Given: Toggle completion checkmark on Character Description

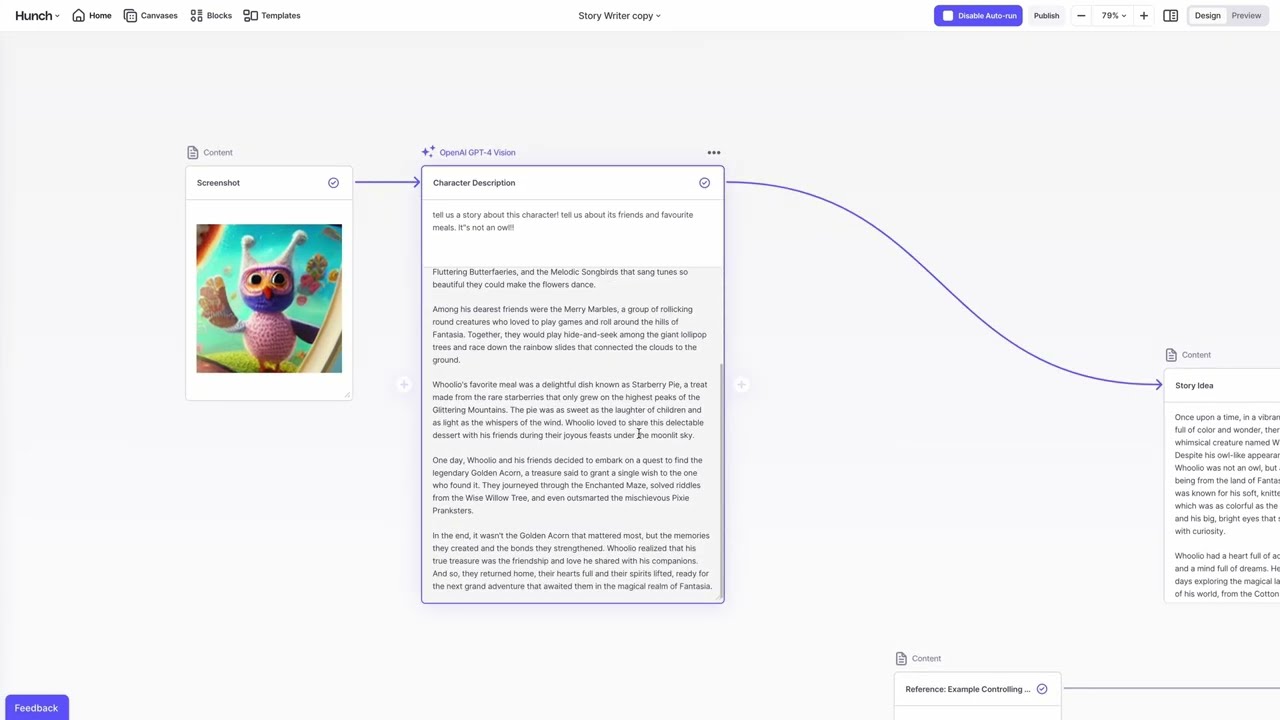Looking at the screenshot, I should [x=704, y=182].
